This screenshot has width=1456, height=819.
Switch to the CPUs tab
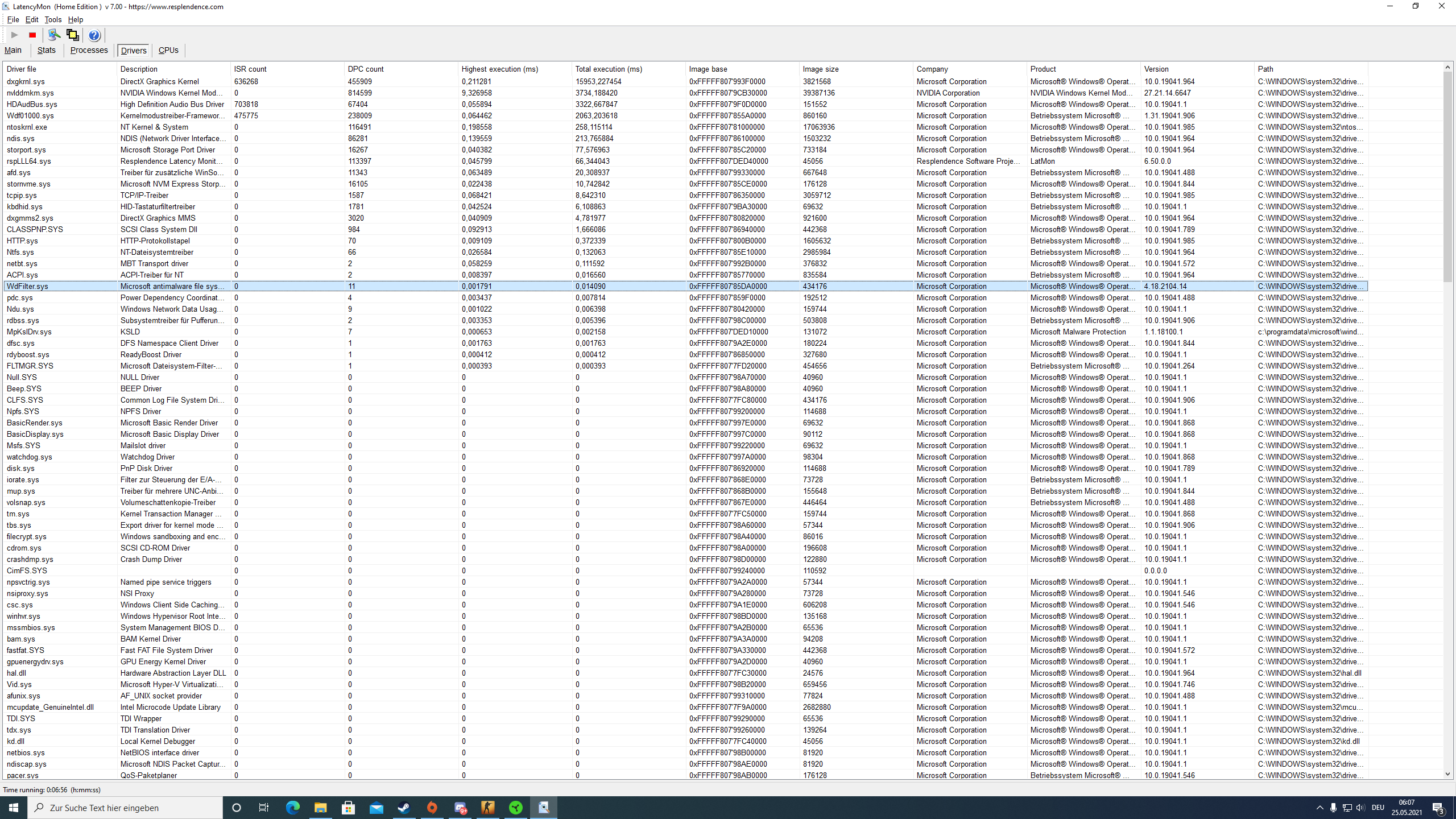[x=168, y=50]
